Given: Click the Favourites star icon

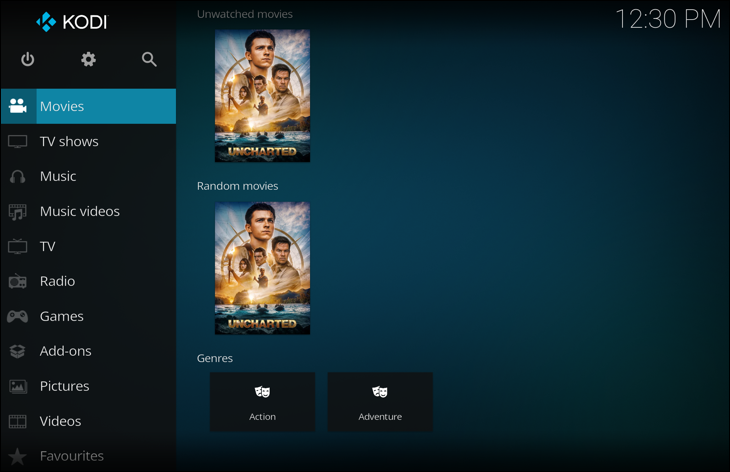Looking at the screenshot, I should [x=18, y=456].
